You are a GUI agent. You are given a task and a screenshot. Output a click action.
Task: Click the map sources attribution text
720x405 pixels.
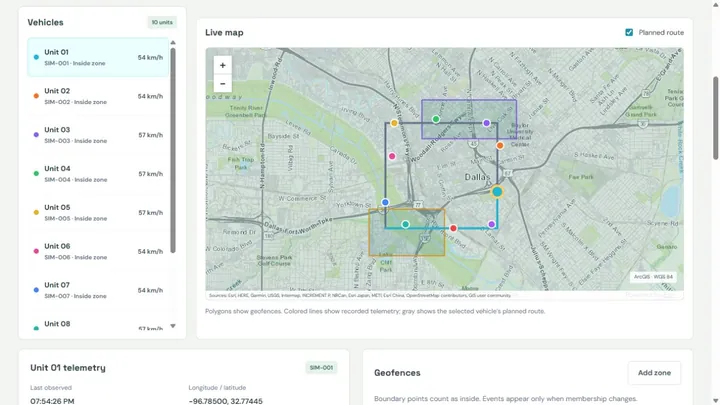coord(360,295)
